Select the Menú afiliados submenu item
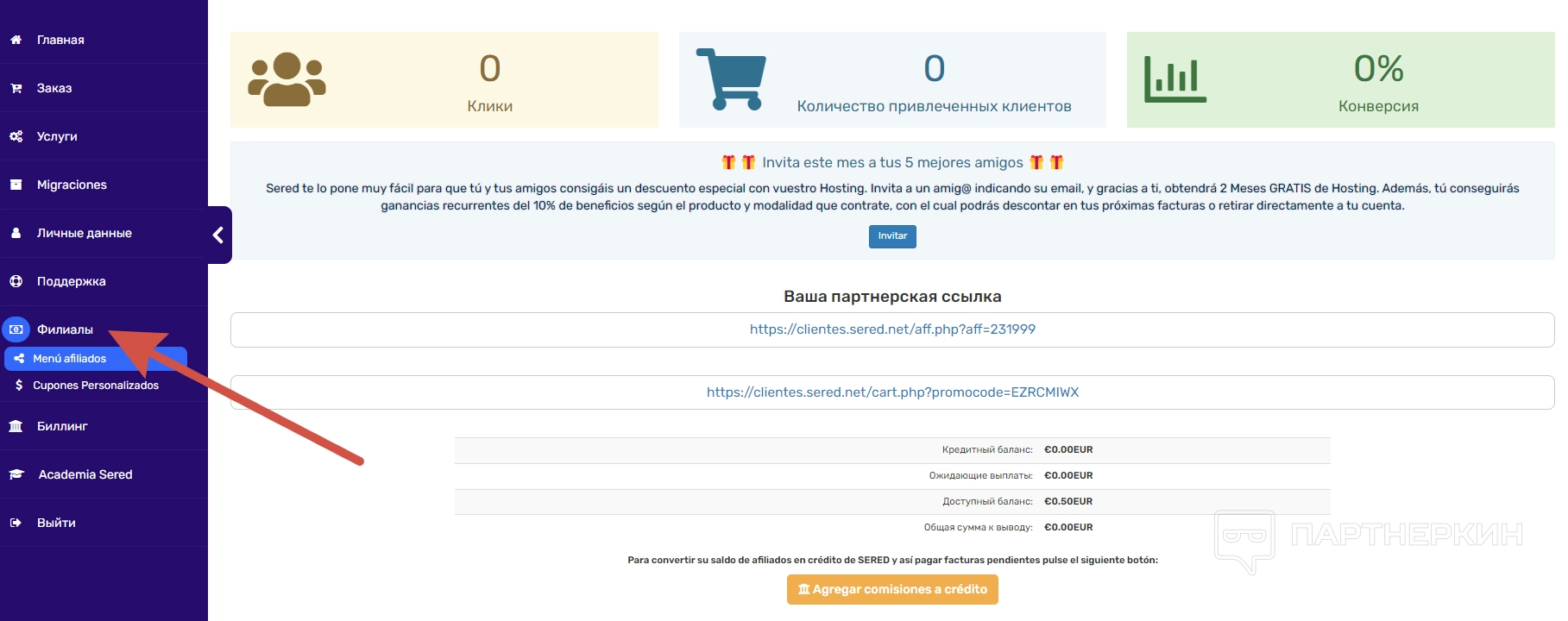 pyautogui.click(x=96, y=359)
